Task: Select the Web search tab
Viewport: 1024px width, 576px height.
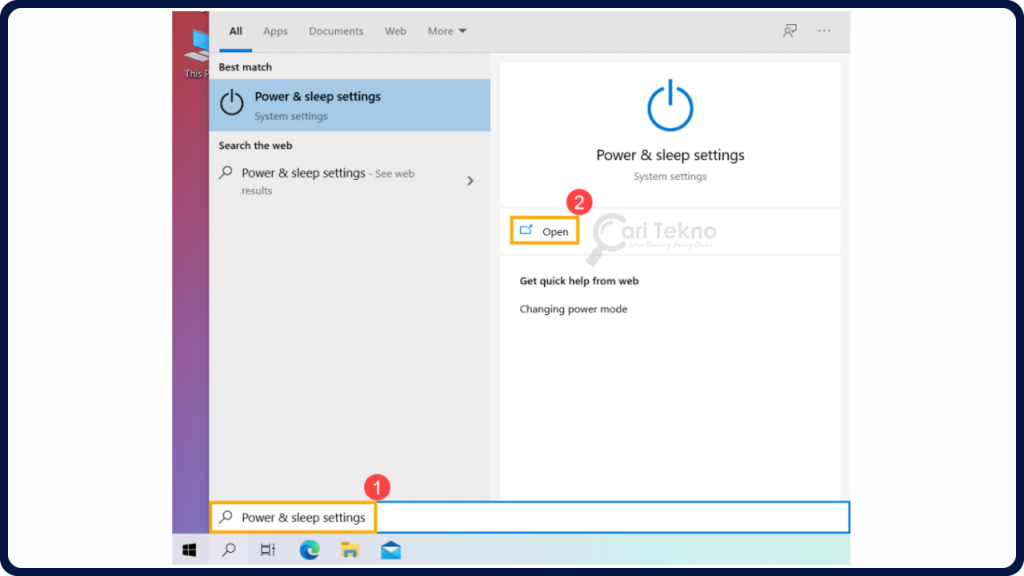Action: (x=395, y=31)
